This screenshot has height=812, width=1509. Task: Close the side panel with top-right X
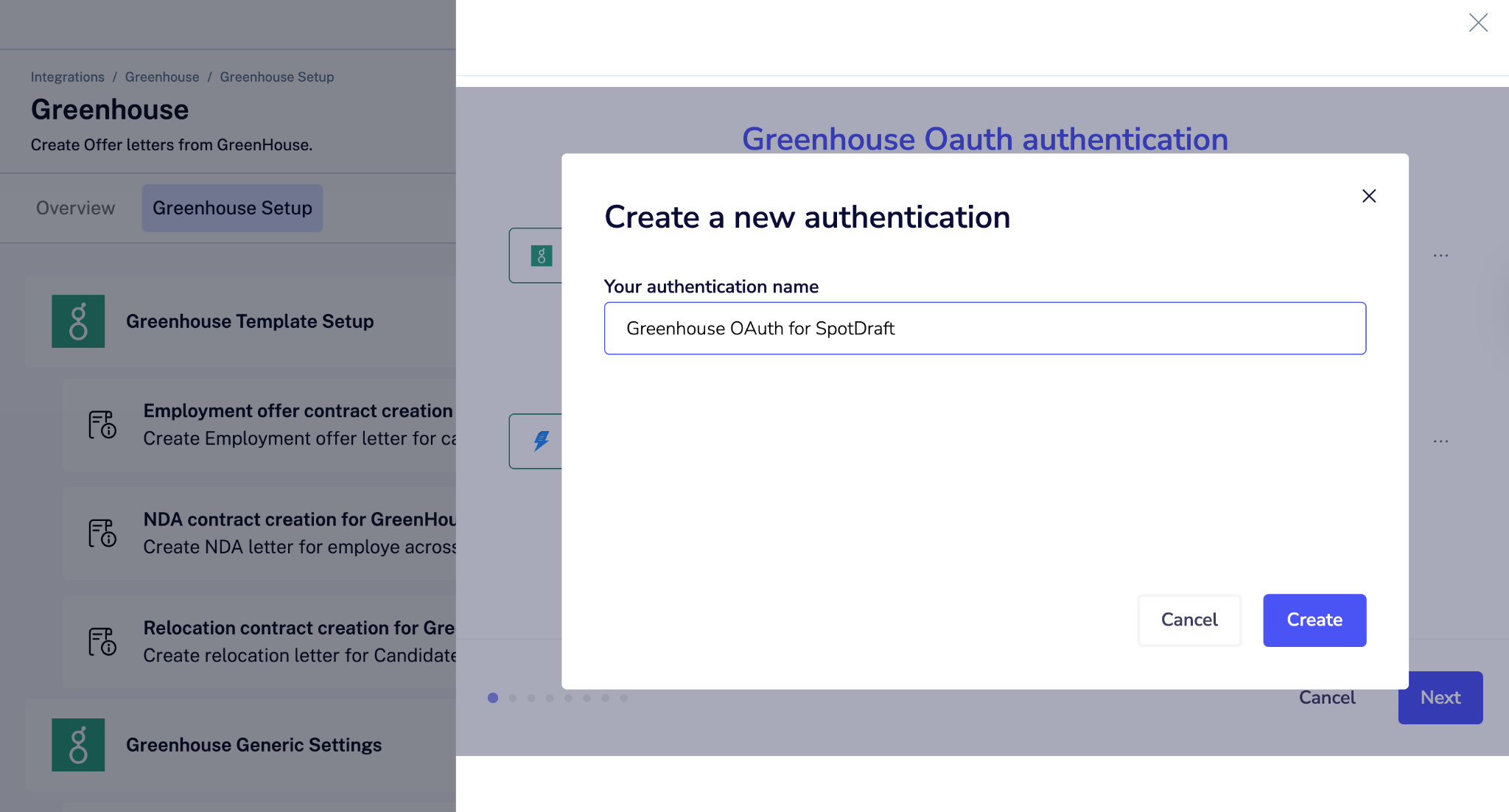coord(1477,23)
